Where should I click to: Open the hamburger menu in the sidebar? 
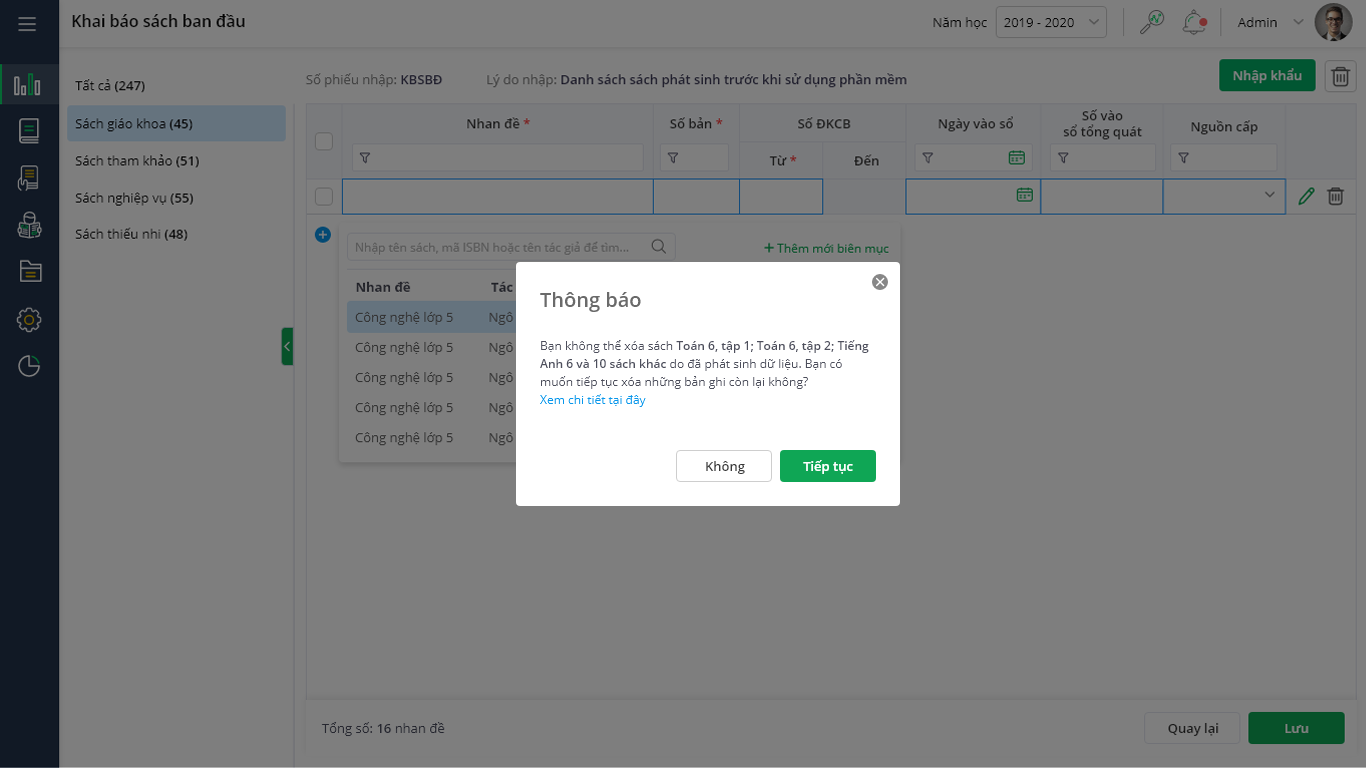tap(27, 23)
